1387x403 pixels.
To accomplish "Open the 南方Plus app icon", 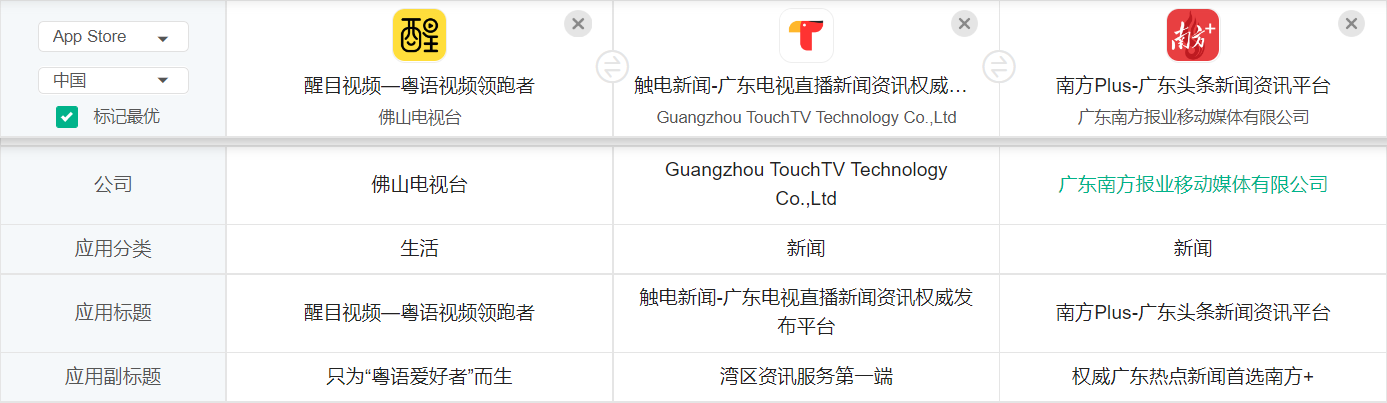I will point(1193,35).
